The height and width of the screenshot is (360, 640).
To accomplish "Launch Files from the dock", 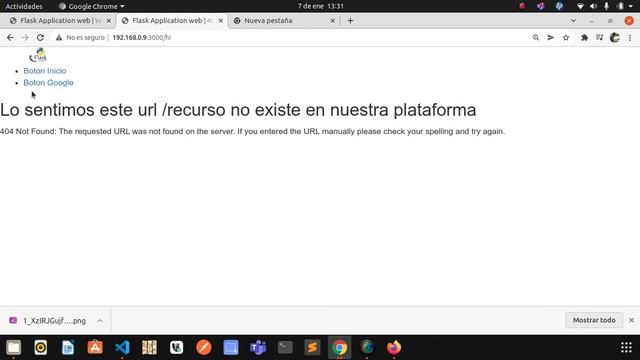I will 13,347.
